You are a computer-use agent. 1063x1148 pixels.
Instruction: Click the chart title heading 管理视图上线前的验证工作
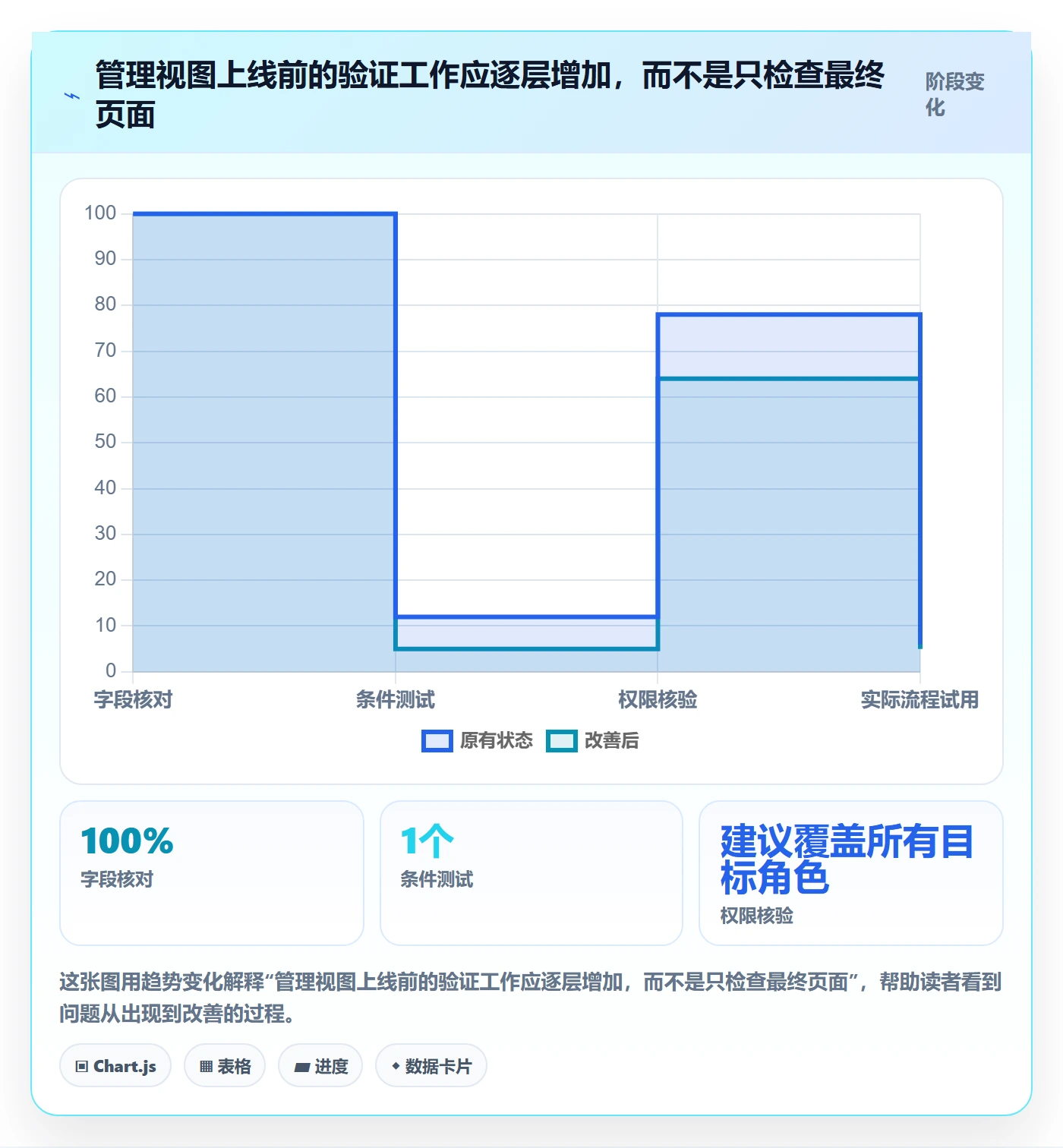click(x=490, y=95)
